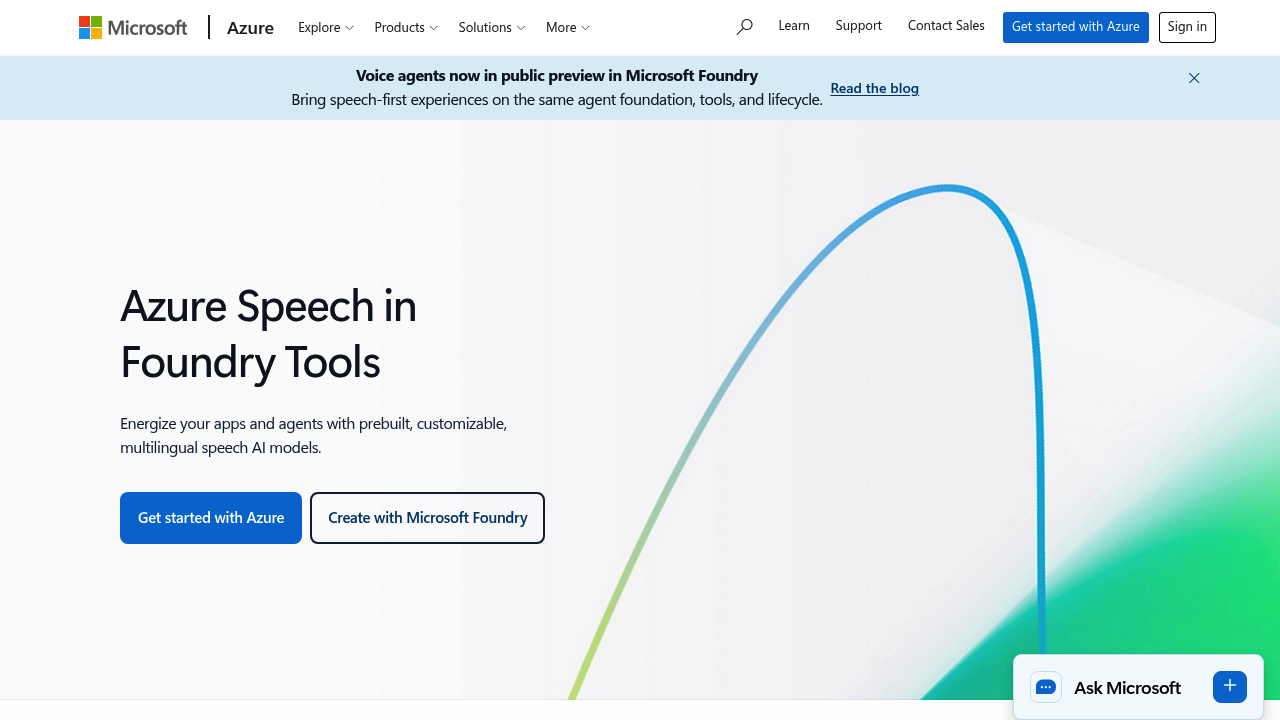Expand the Ask Microsoft plus button

click(x=1230, y=687)
